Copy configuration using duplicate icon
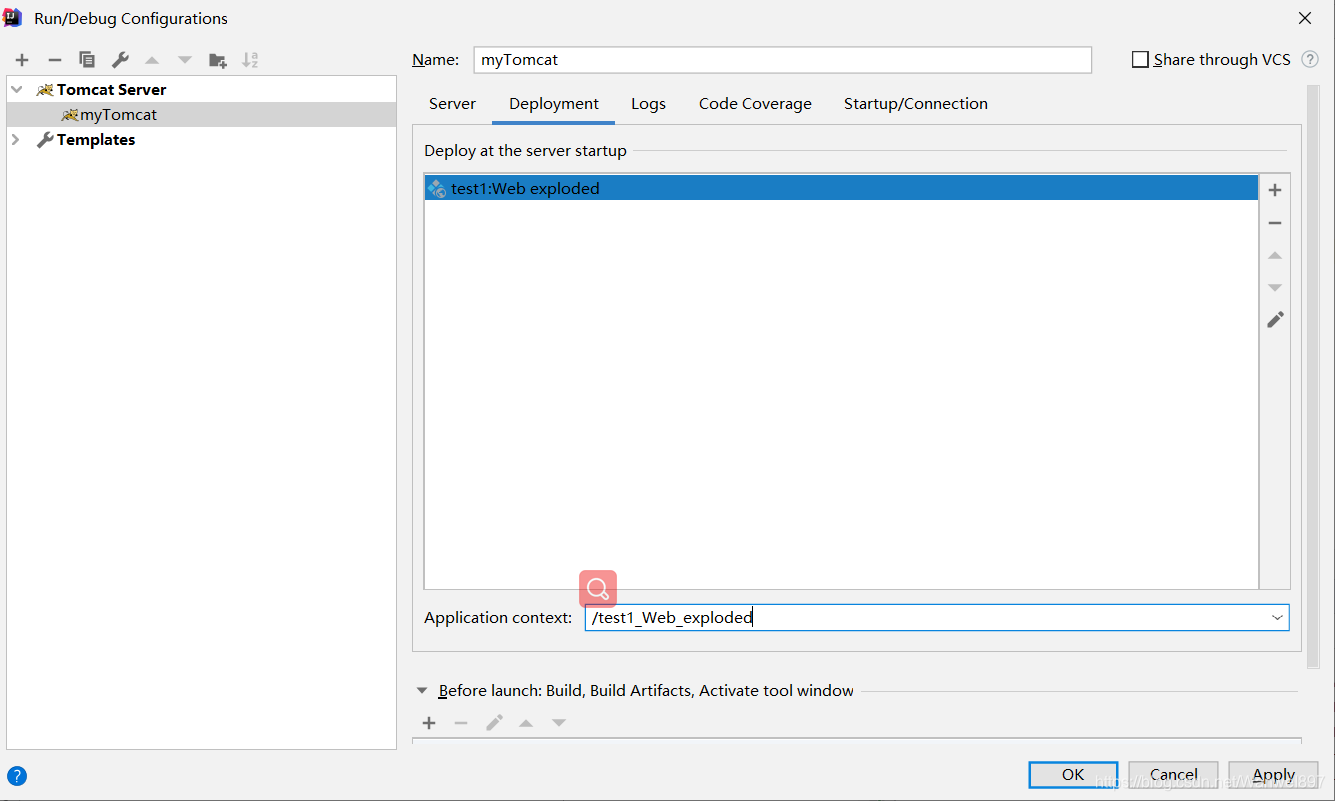The image size is (1335, 801). [x=87, y=60]
